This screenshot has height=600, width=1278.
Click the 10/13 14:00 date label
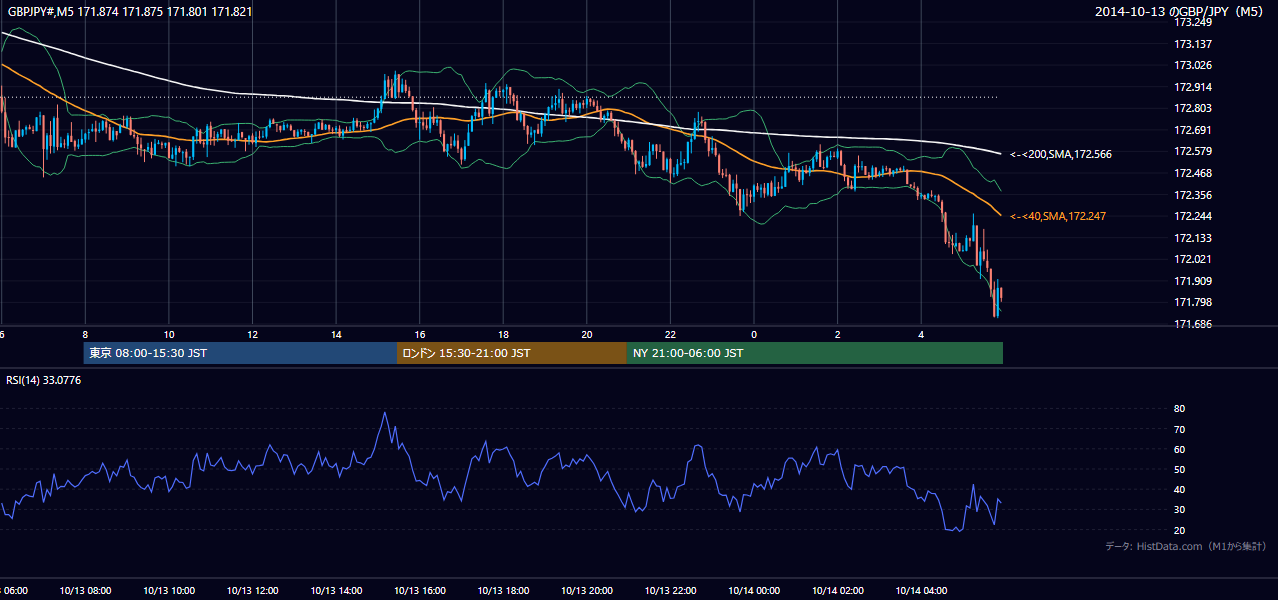click(x=336, y=590)
